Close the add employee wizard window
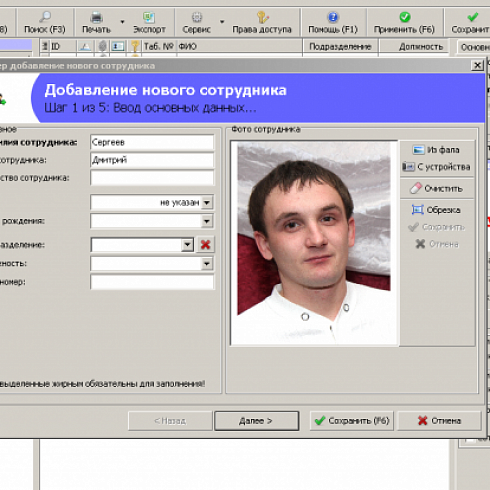 [477, 65]
